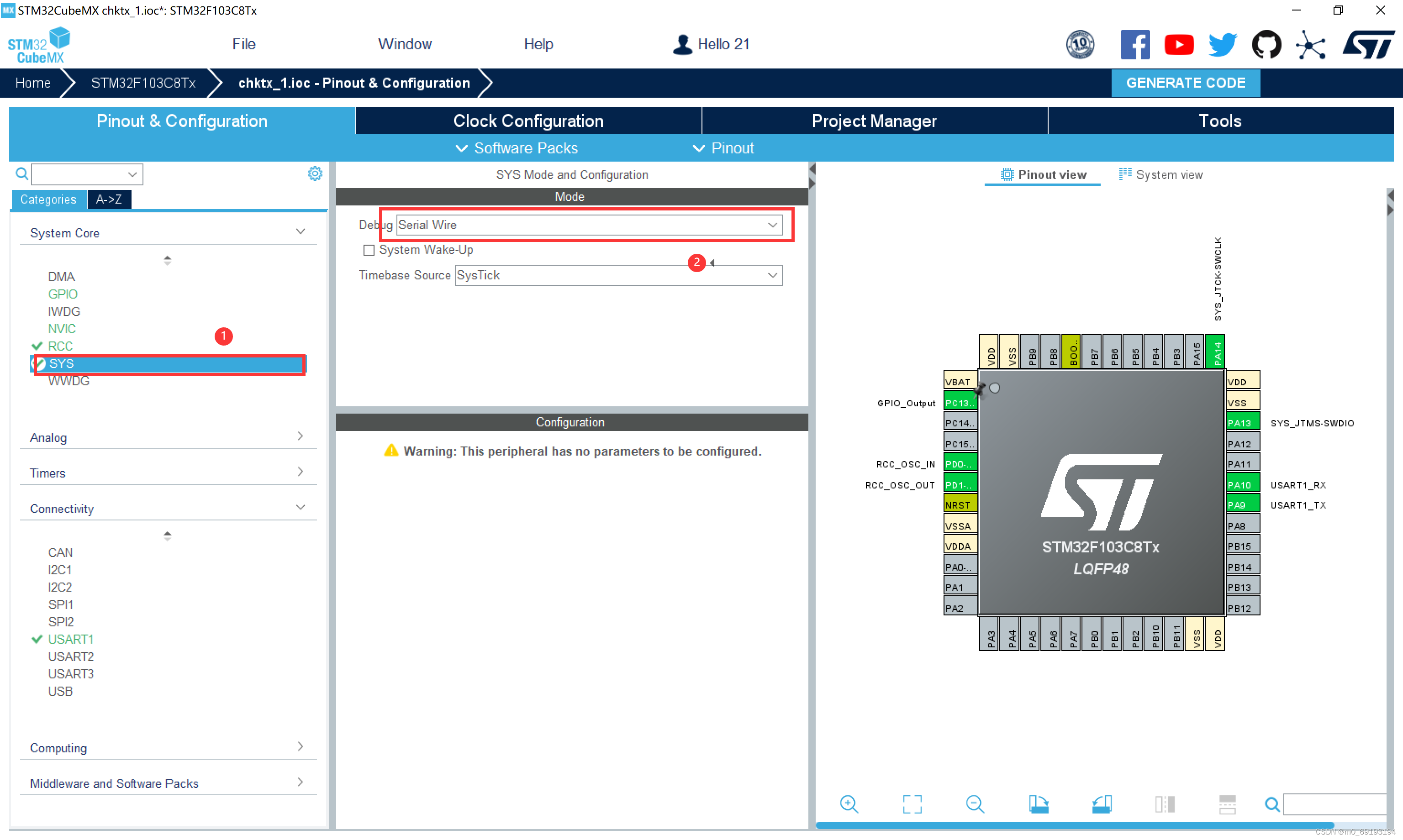The image size is (1403, 840).
Task: Click the fit-to-screen icon on pinout
Action: click(911, 807)
